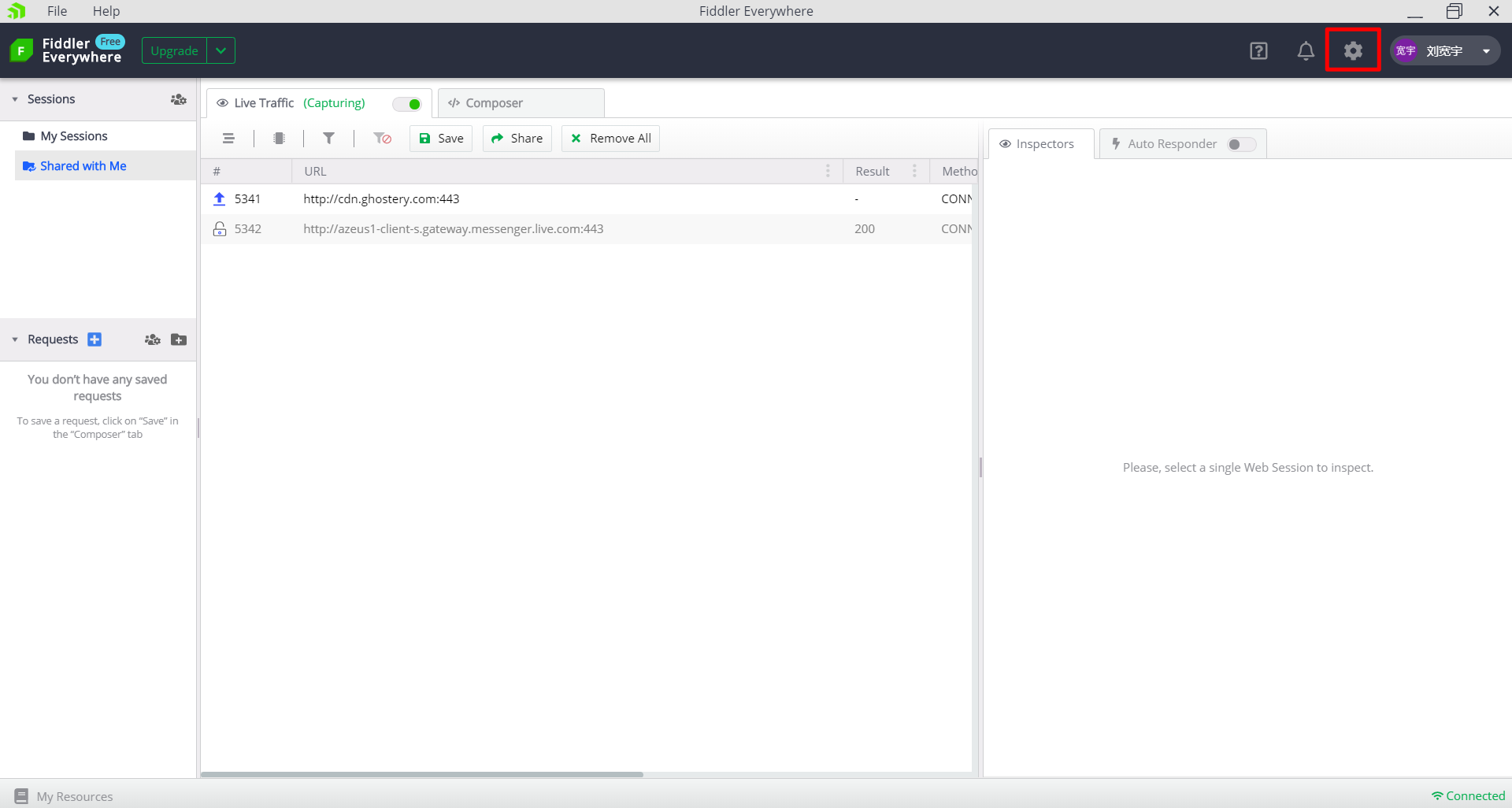Enable the Auto Responder switch
The height and width of the screenshot is (808, 1512).
click(x=1242, y=144)
